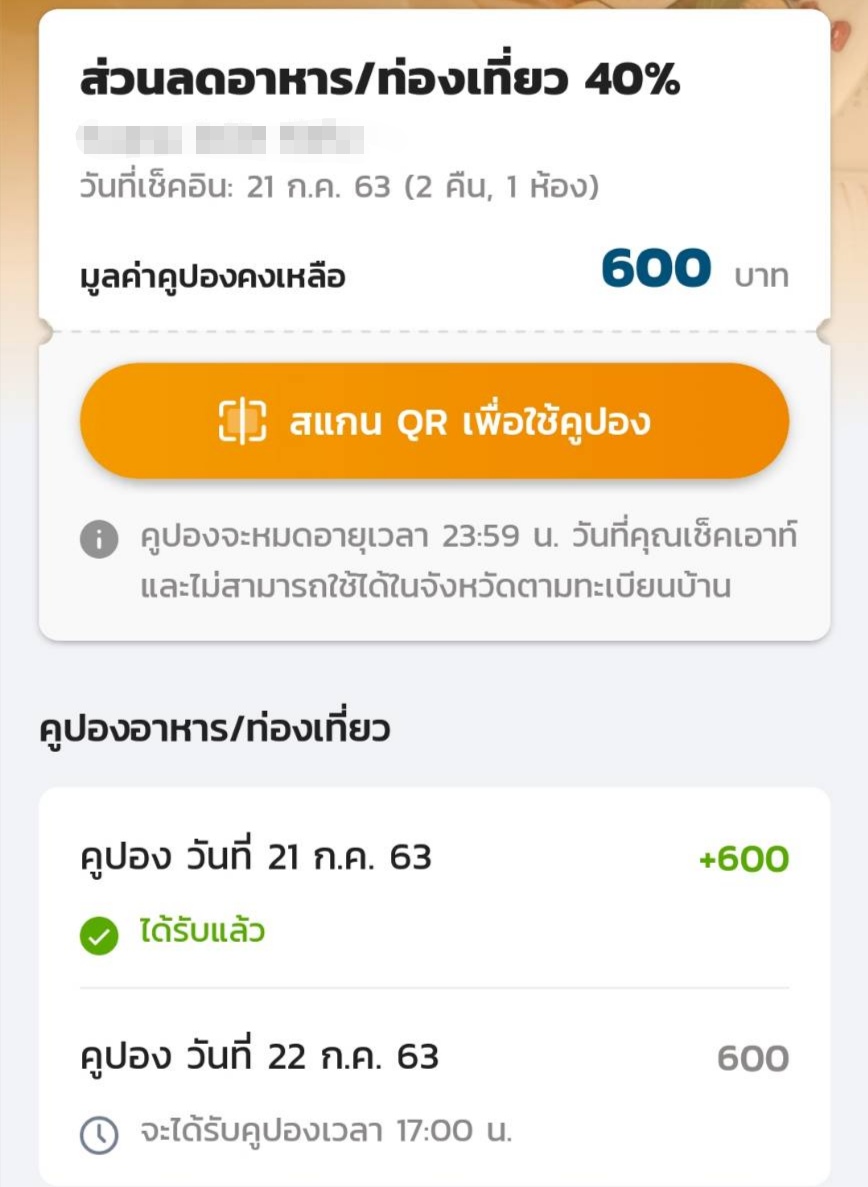Click the มูลค่าคูปองคงเหลือ label

pyautogui.click(x=213, y=276)
